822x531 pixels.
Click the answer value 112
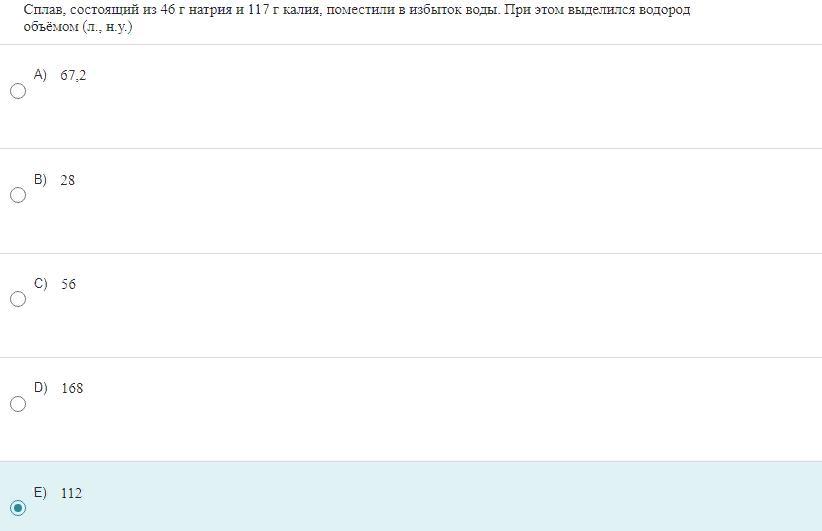(71, 493)
